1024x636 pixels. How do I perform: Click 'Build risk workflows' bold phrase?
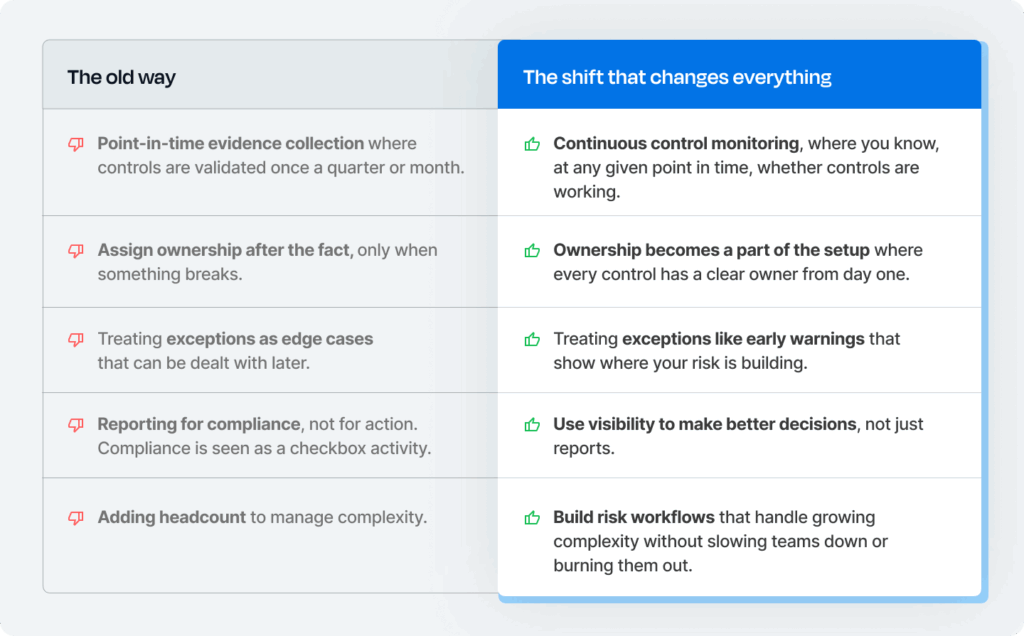click(x=634, y=517)
